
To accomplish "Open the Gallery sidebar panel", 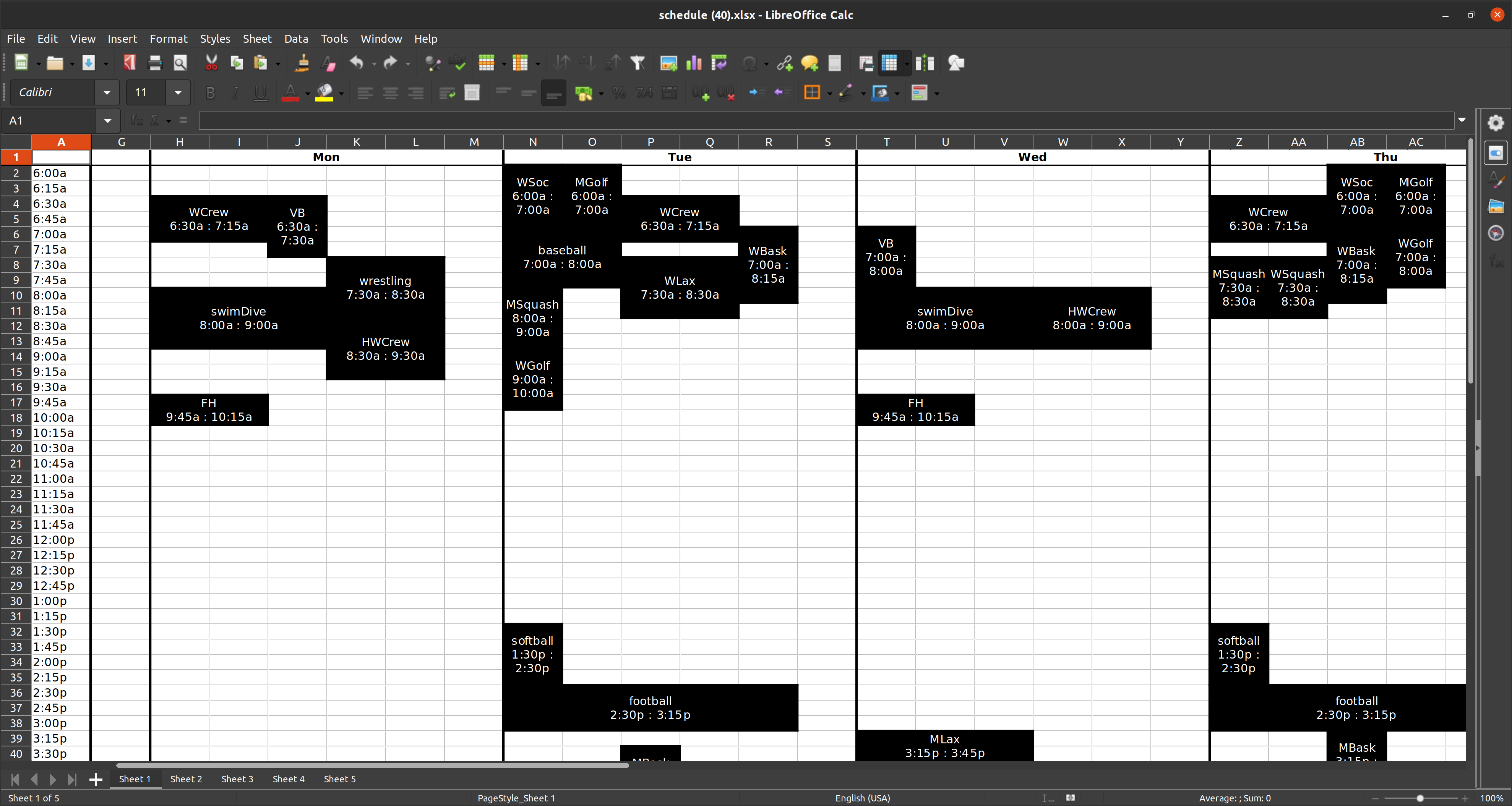I will click(1496, 206).
